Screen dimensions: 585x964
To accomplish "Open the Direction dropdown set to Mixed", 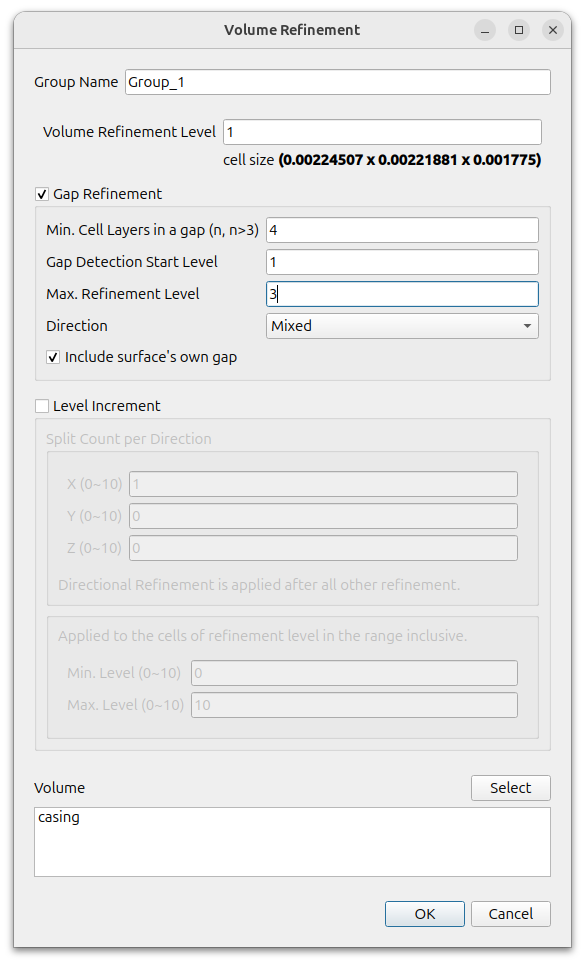I will click(x=402, y=326).
